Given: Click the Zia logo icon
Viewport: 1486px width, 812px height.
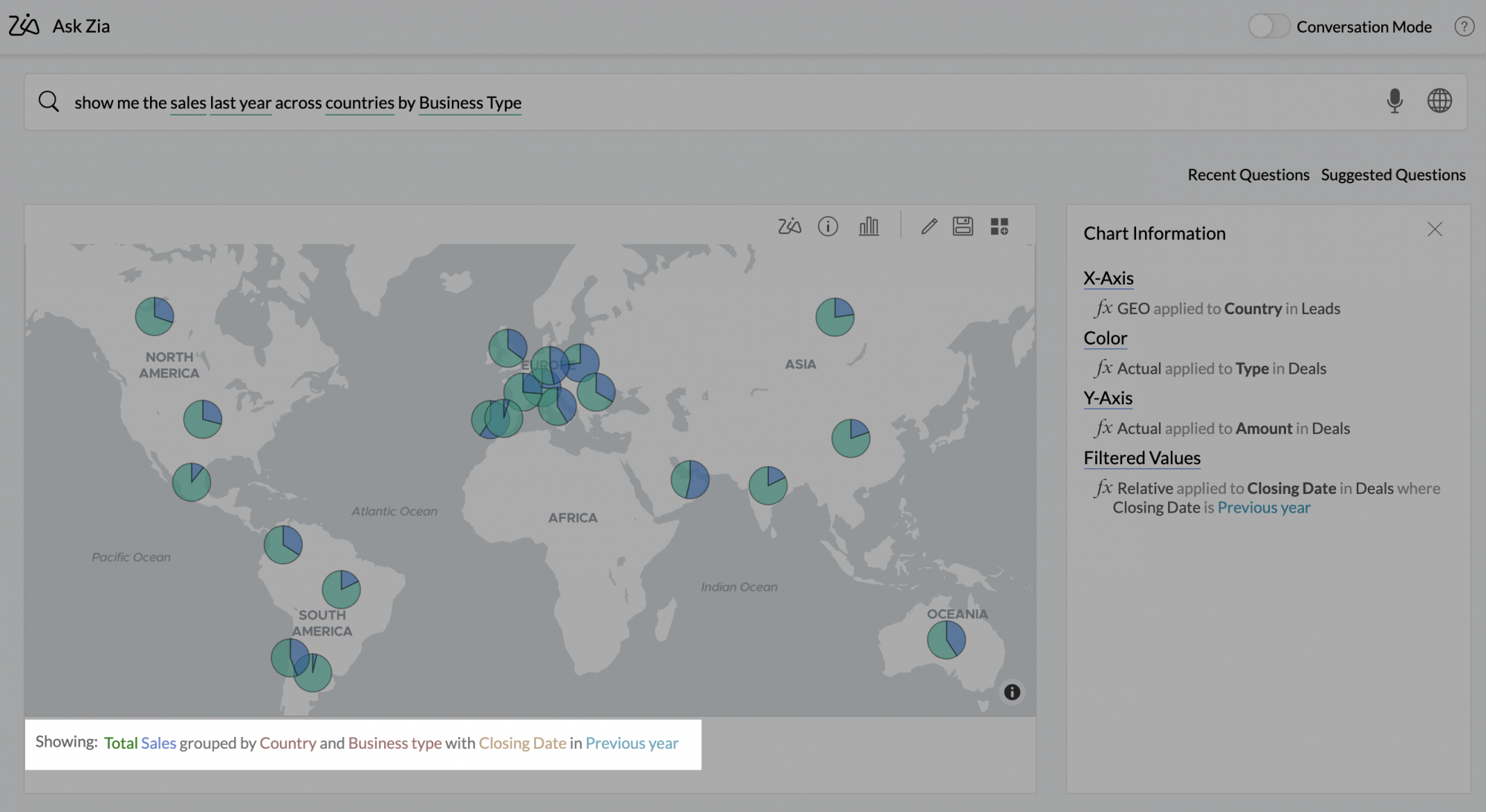Looking at the screenshot, I should [24, 25].
